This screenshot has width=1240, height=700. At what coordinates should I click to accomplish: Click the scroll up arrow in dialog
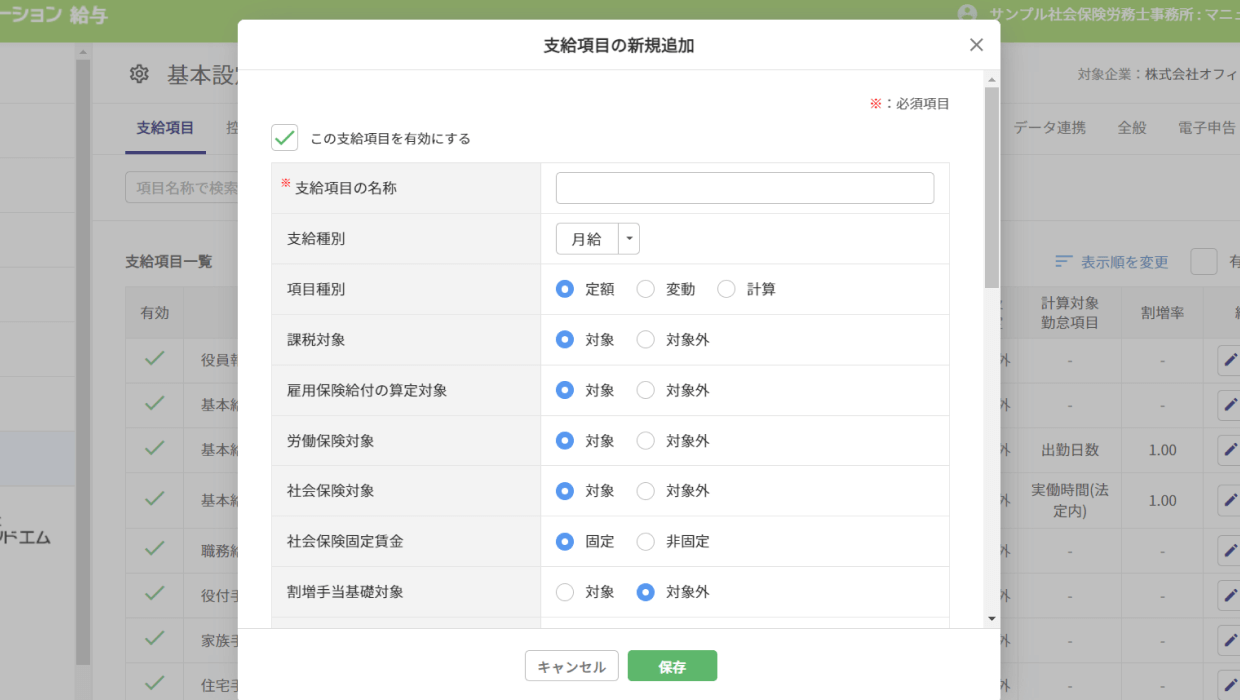tap(992, 79)
